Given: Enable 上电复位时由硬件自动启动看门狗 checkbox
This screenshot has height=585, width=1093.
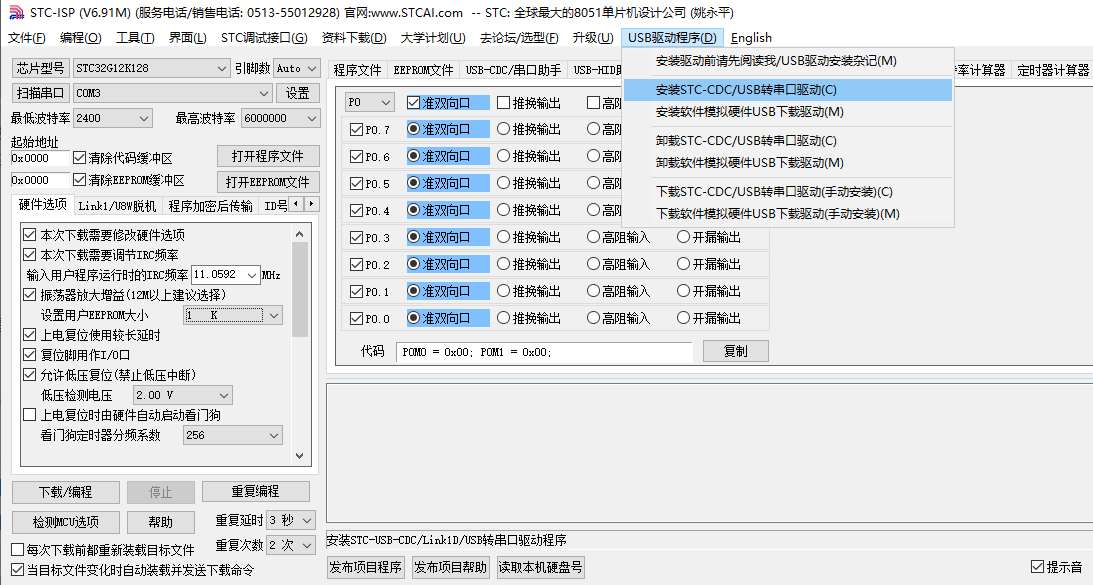Looking at the screenshot, I should click(29, 415).
